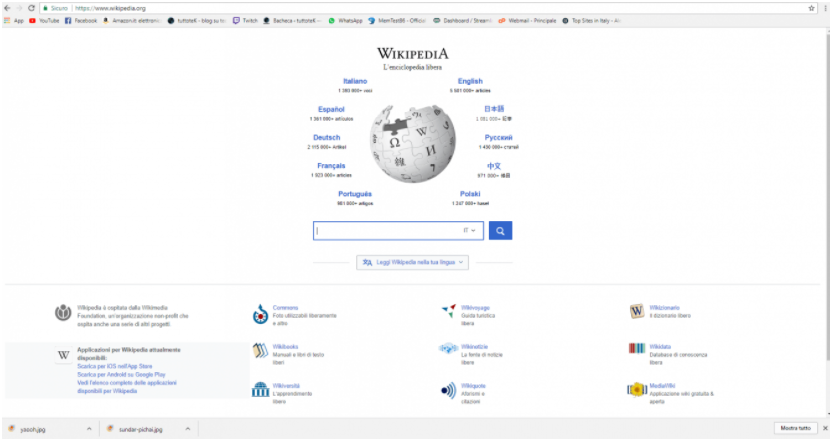Open the MediaWiki link

(x=662, y=386)
